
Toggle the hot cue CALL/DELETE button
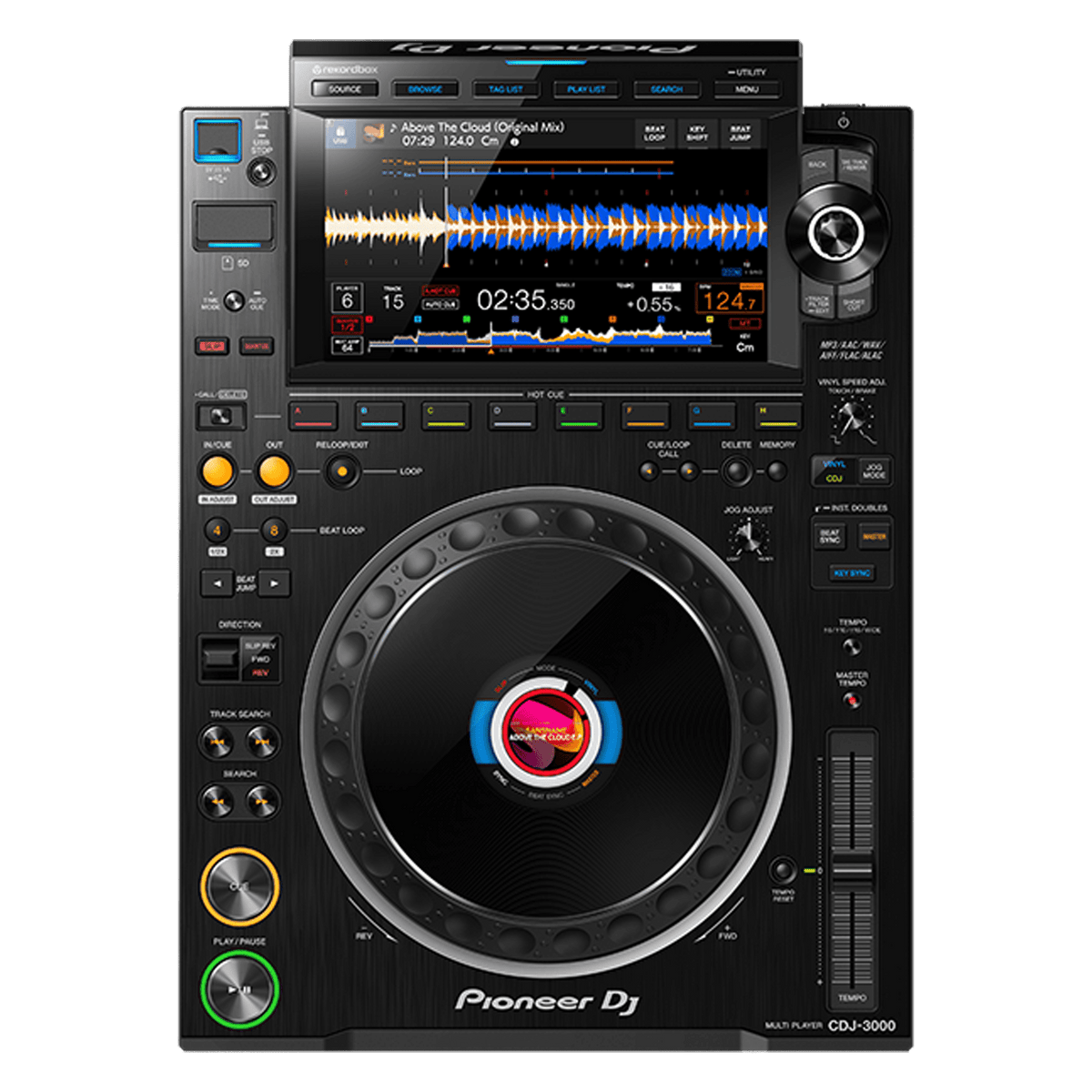click(221, 417)
